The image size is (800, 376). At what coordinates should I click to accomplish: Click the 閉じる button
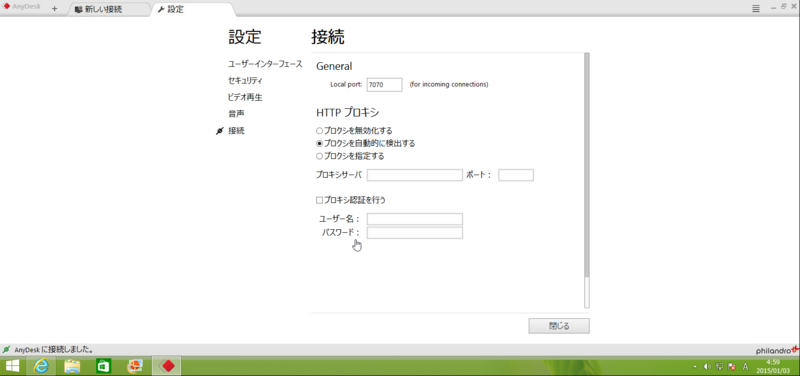559,326
